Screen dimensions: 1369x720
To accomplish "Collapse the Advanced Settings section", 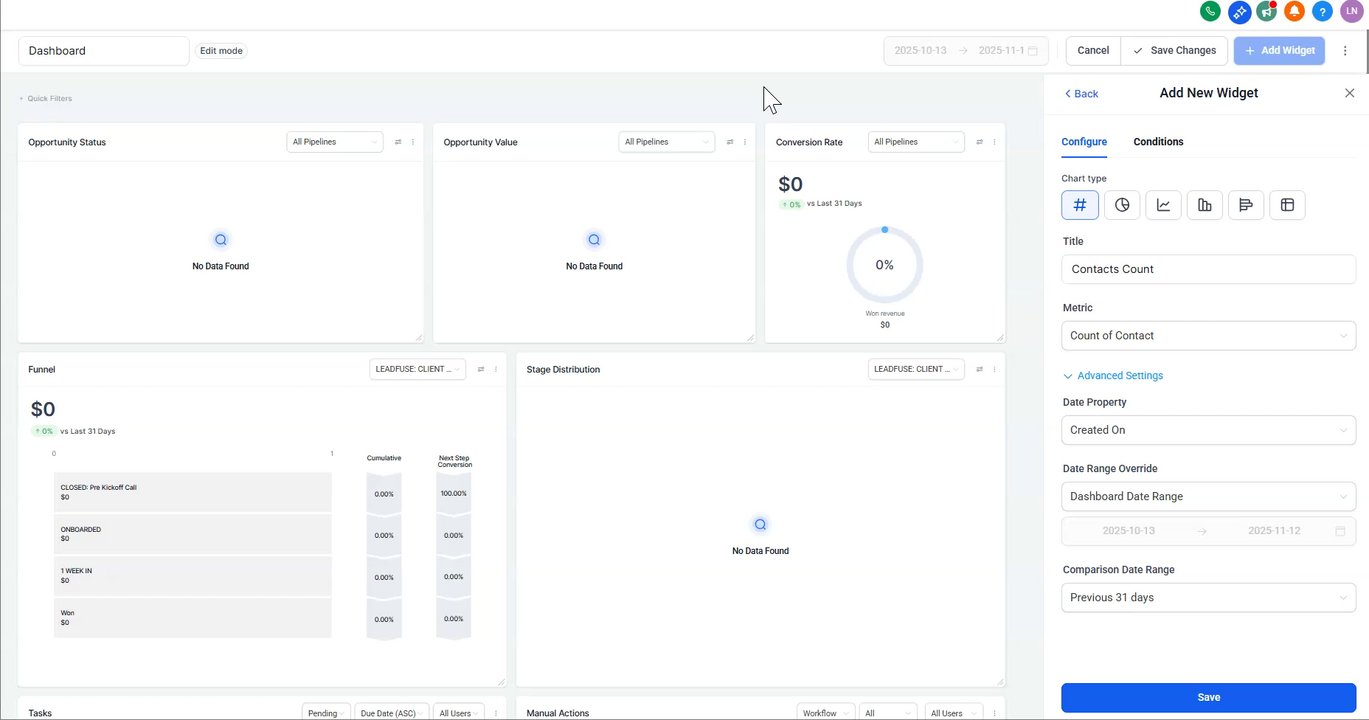I will tap(1113, 376).
